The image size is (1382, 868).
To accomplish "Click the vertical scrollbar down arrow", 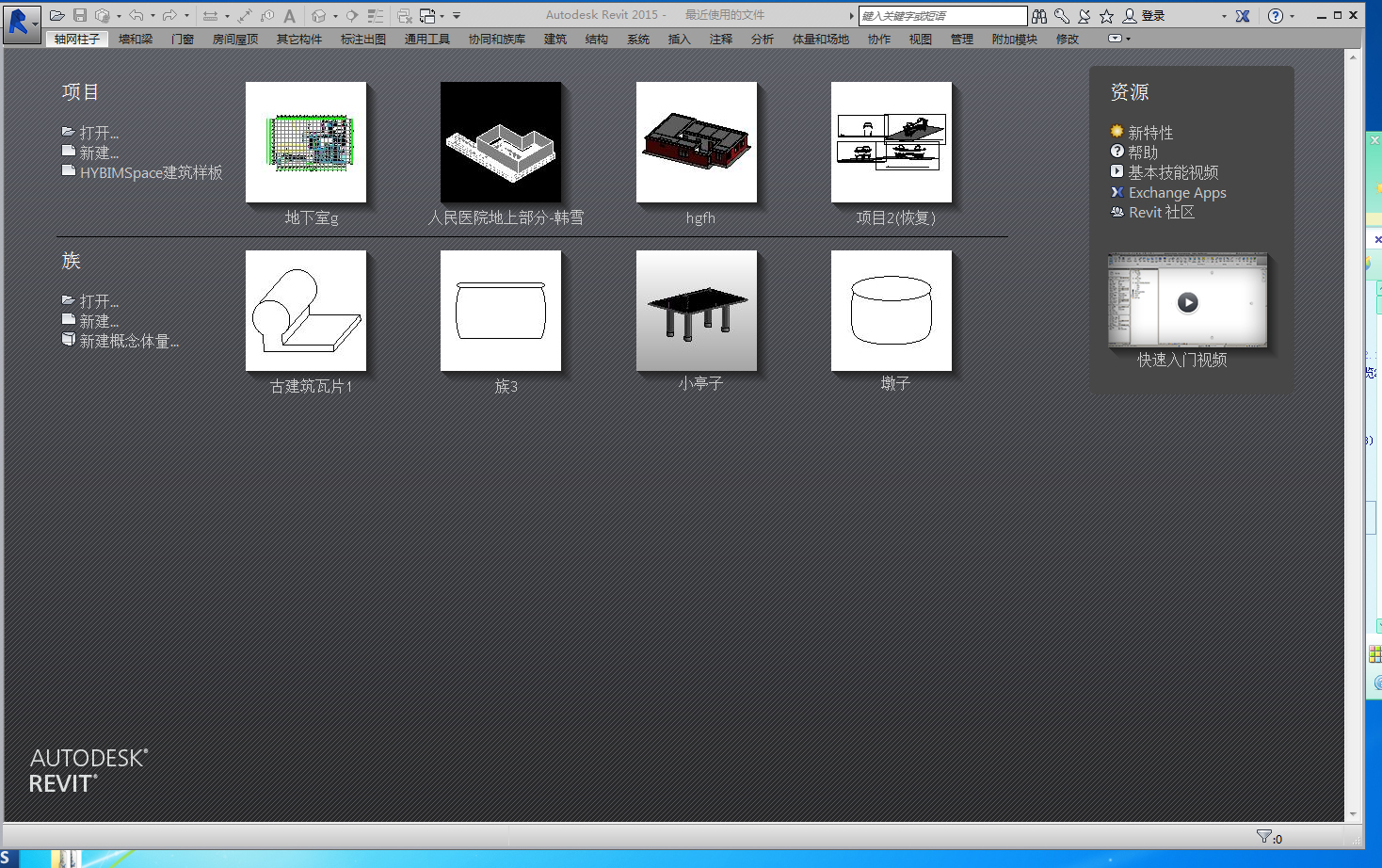I will (x=1353, y=814).
